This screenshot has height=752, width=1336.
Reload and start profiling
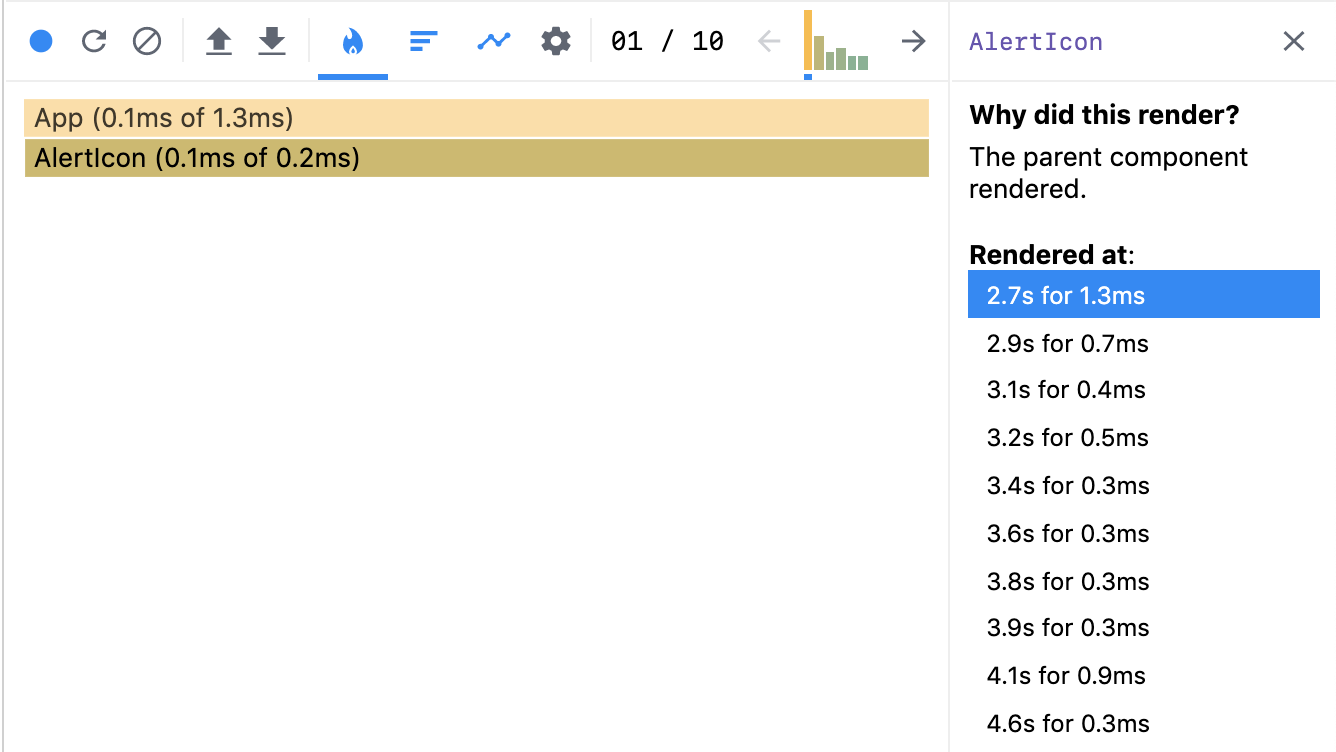tap(93, 41)
